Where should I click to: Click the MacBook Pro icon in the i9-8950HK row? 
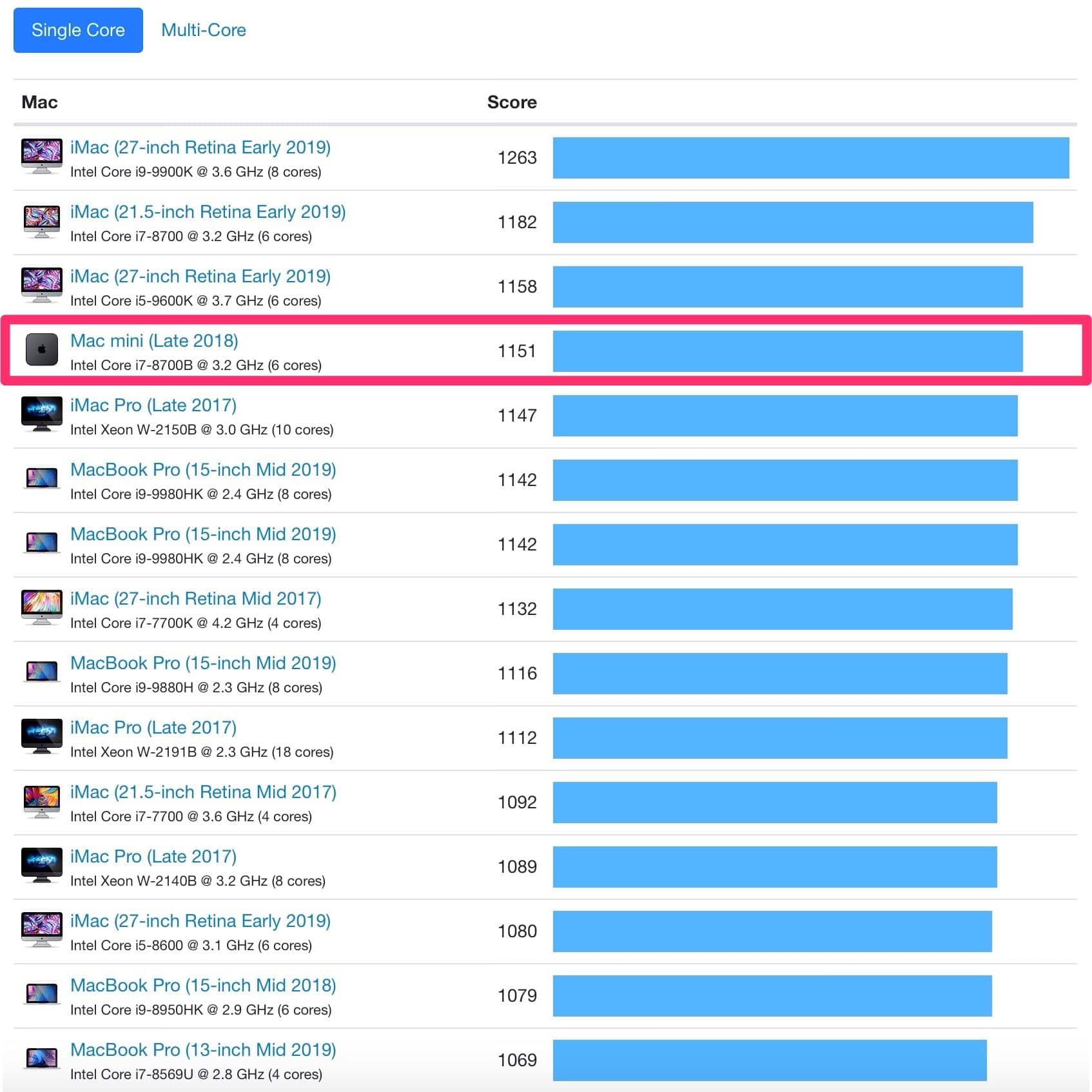tap(42, 994)
